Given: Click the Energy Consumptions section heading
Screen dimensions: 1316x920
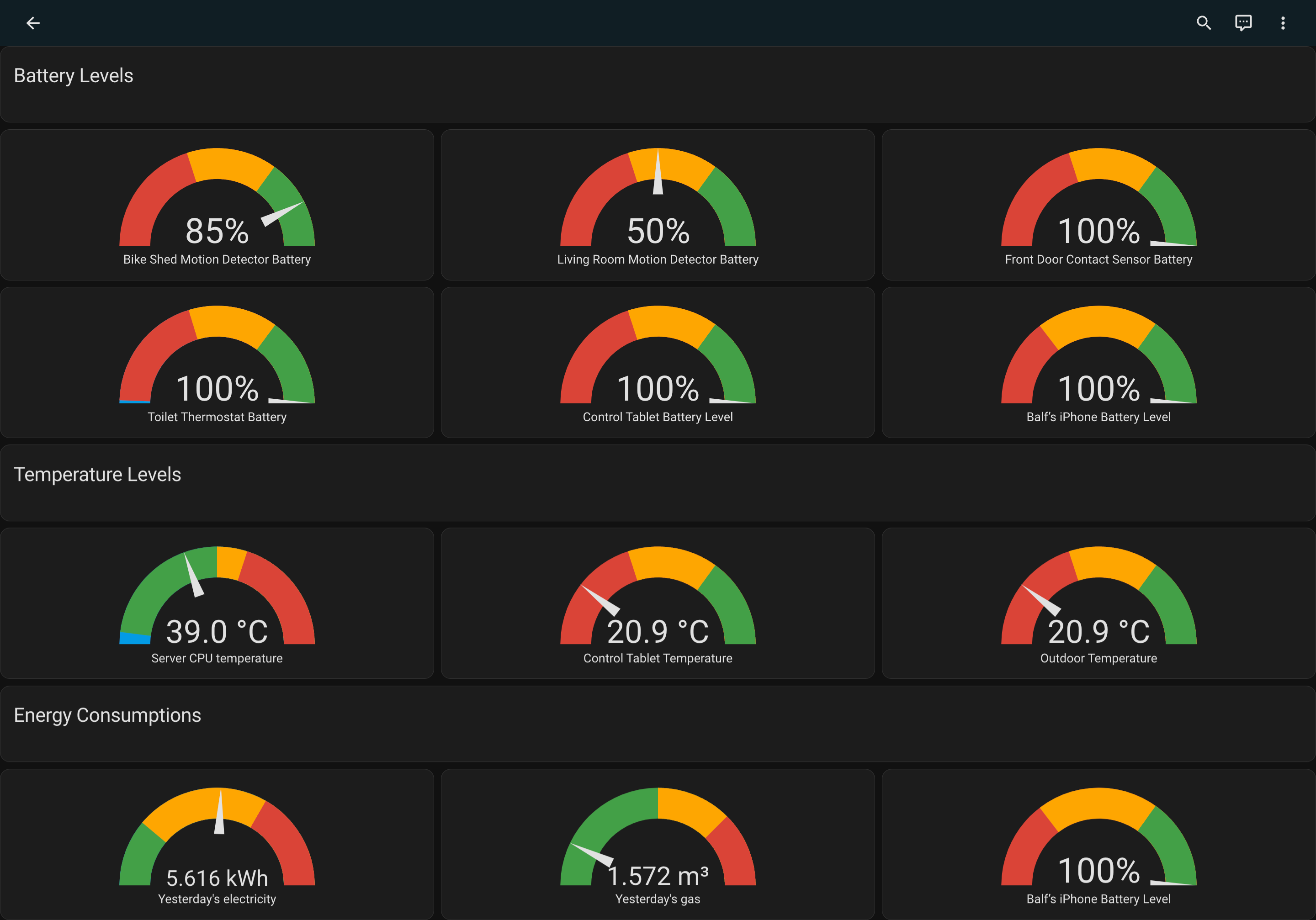Looking at the screenshot, I should pos(107,715).
